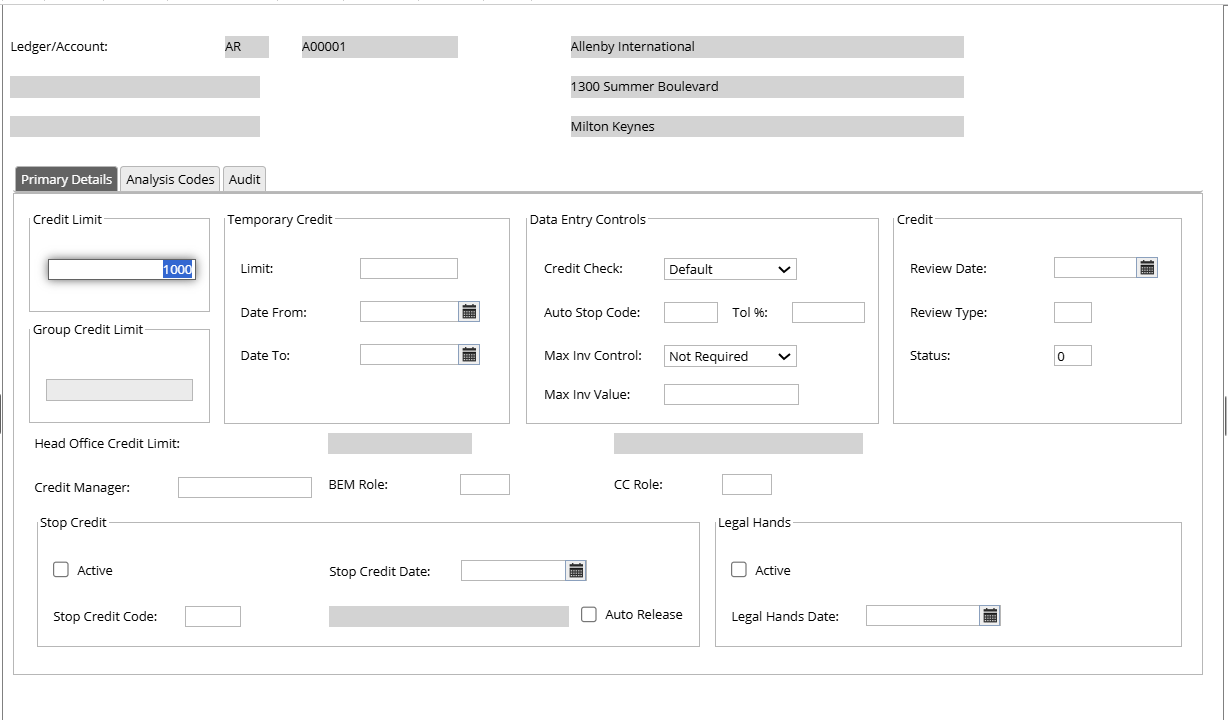1228x720 pixels.
Task: Click the ledger code AR field
Action: click(246, 47)
